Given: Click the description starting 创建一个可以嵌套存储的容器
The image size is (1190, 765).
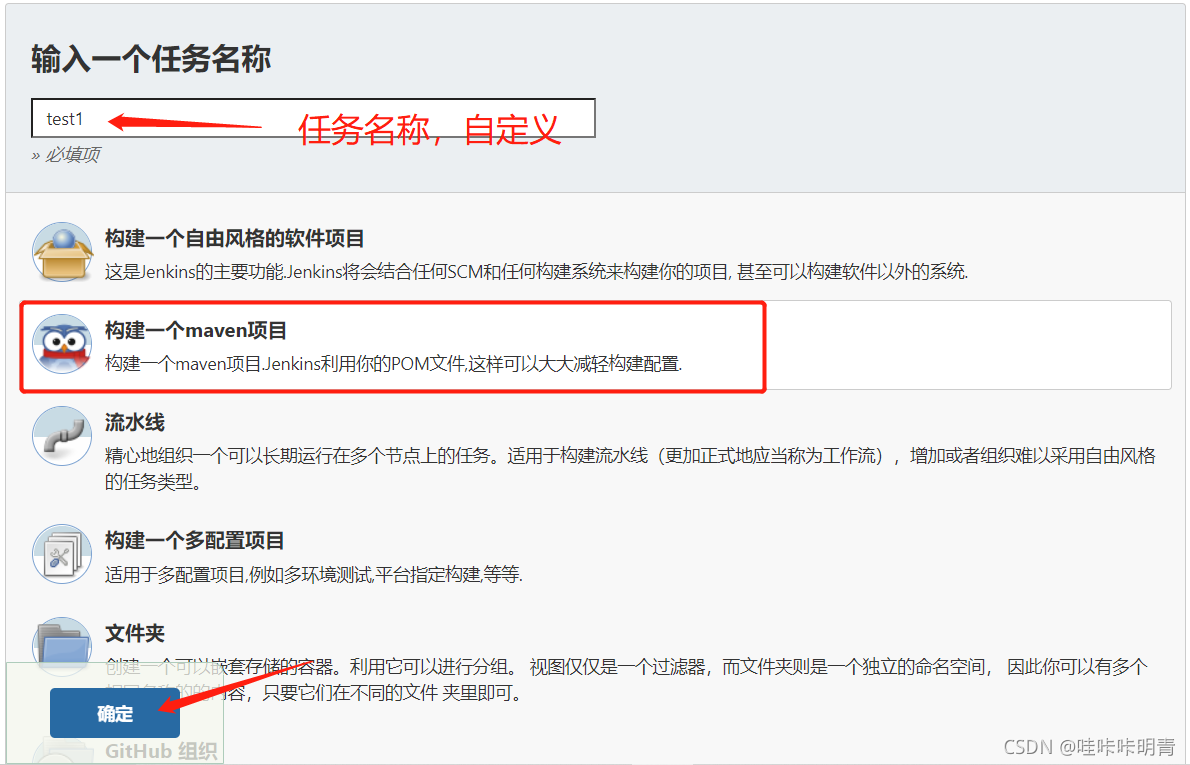Looking at the screenshot, I should [x=626, y=679].
